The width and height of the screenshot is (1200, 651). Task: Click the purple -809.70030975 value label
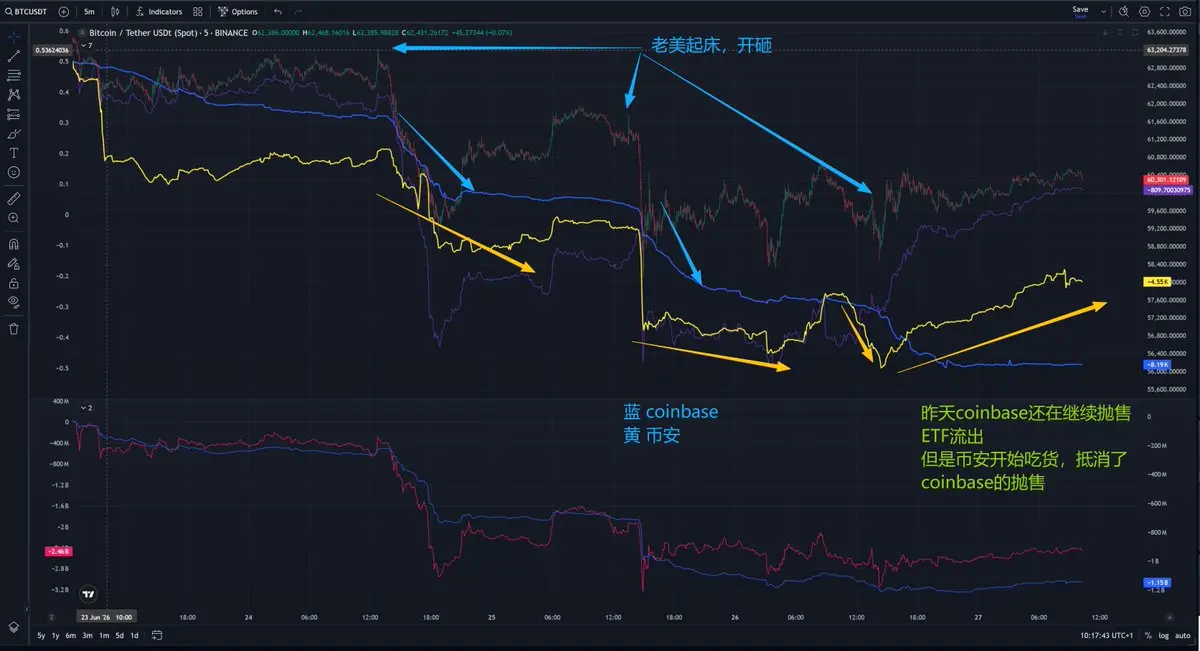[1170, 189]
